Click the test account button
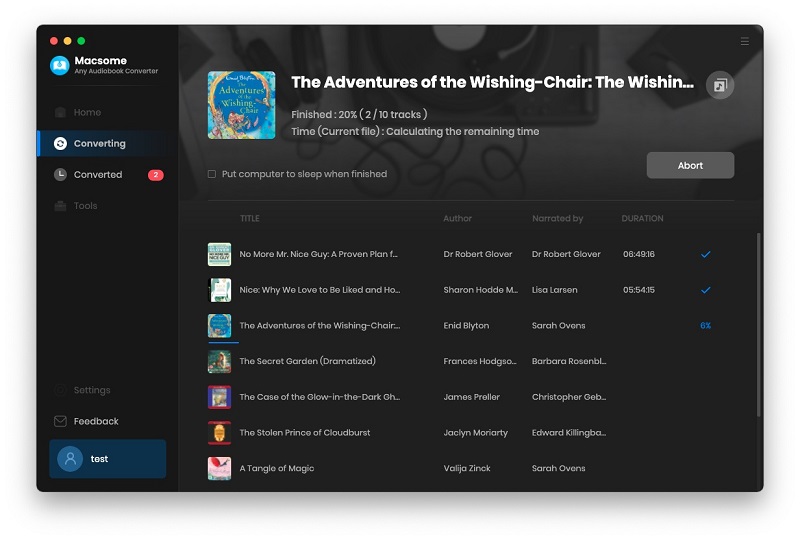This screenshot has height=540, width=800. click(x=108, y=459)
